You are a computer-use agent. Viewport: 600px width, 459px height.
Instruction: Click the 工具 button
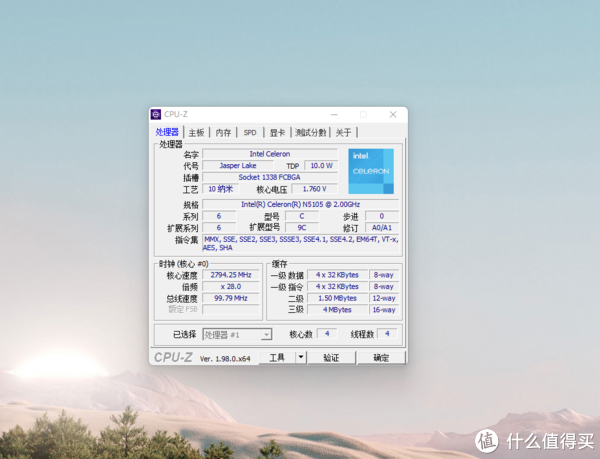click(277, 358)
